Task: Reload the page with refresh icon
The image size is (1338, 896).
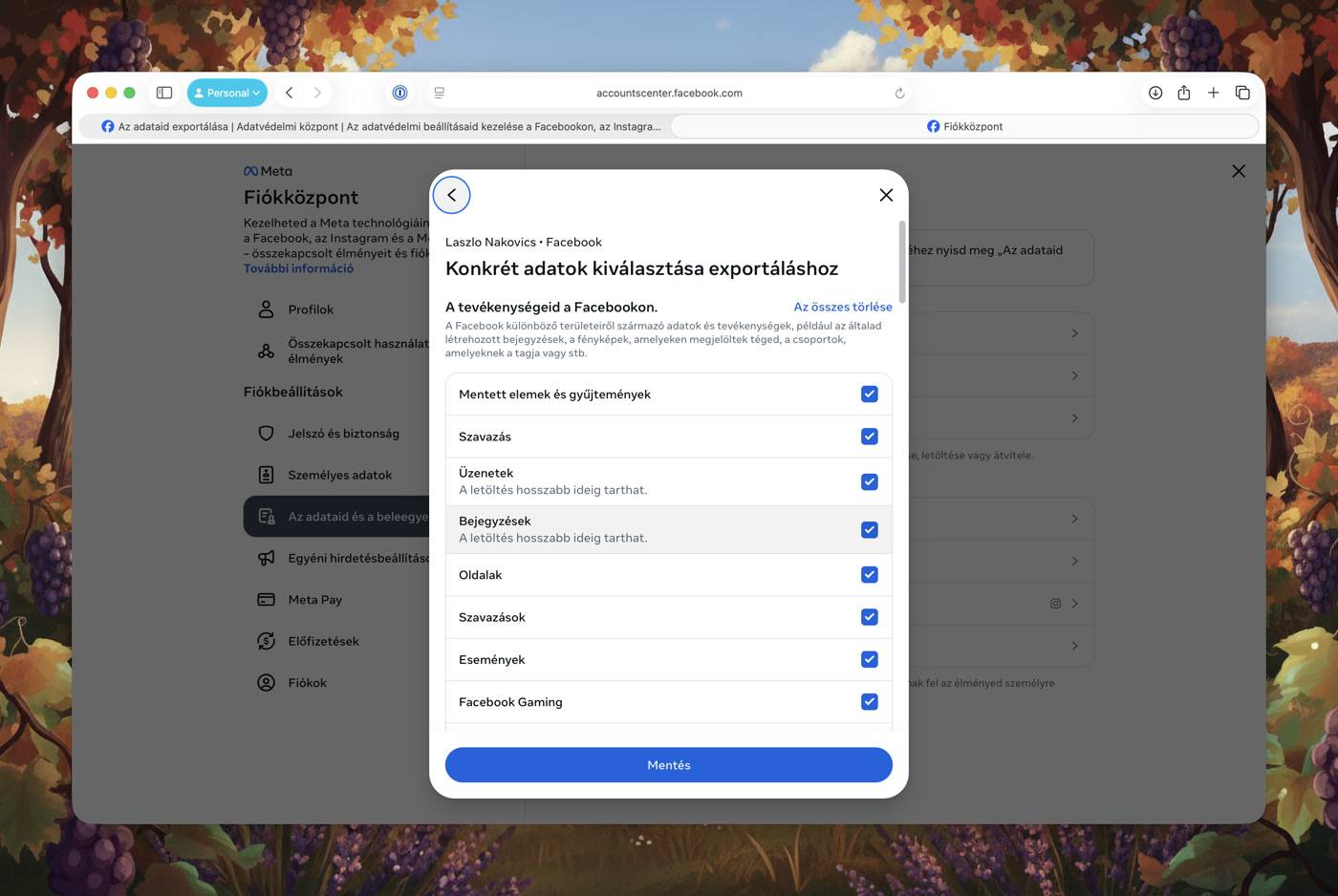Action: tap(899, 93)
